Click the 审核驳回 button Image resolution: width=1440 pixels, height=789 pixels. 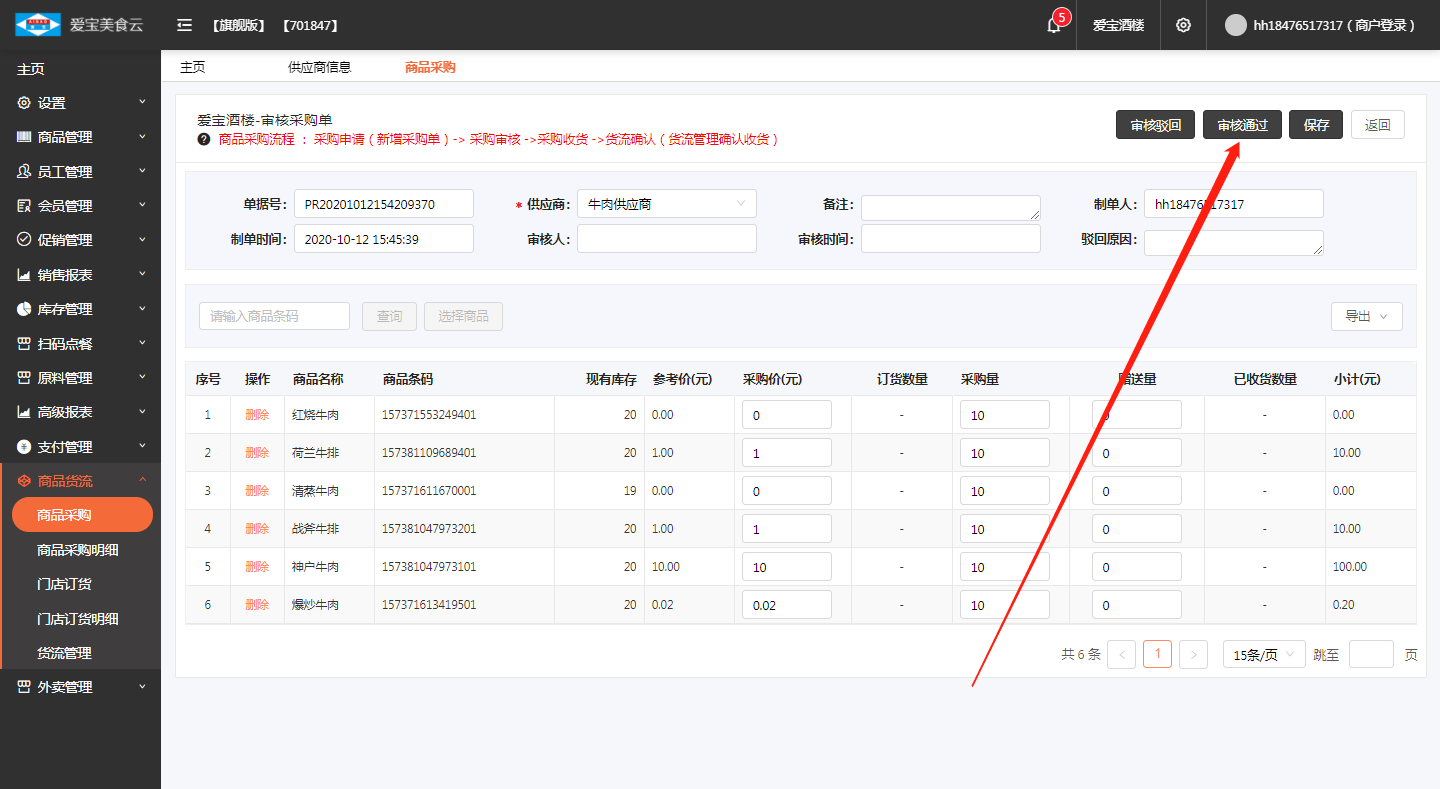pos(1155,125)
